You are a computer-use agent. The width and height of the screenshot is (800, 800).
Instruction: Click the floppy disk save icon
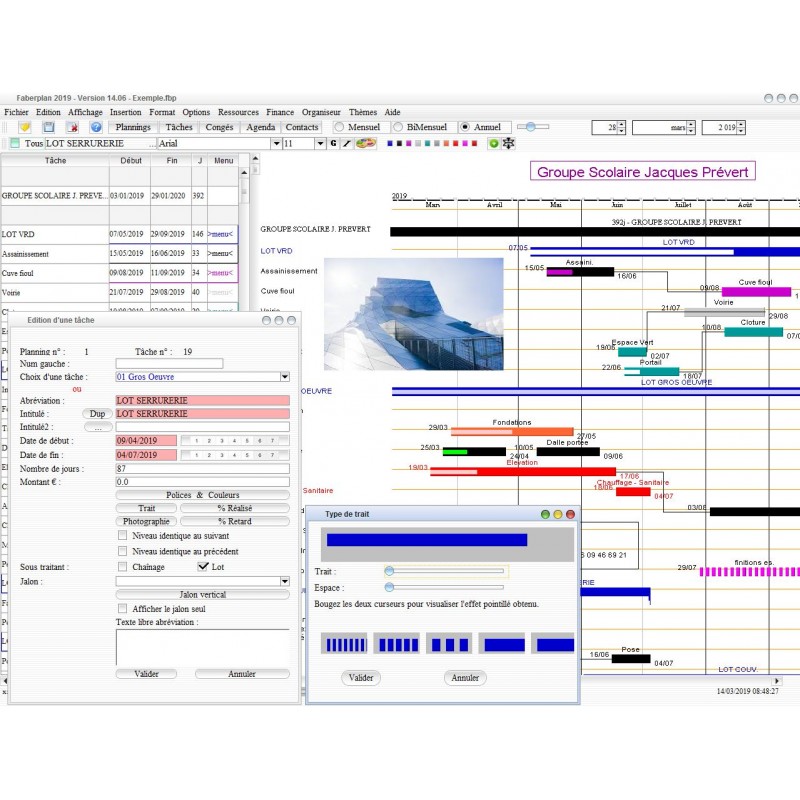[x=48, y=127]
